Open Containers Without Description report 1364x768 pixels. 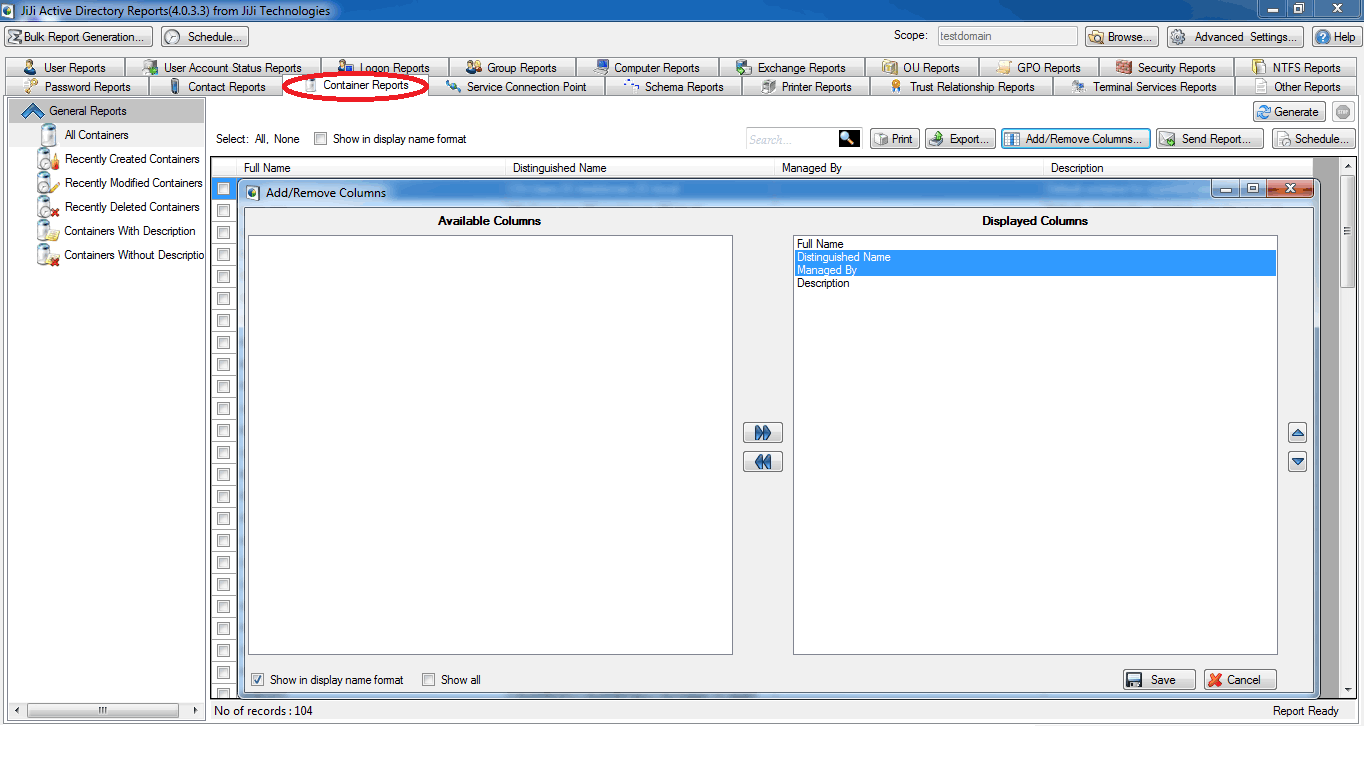click(120, 255)
